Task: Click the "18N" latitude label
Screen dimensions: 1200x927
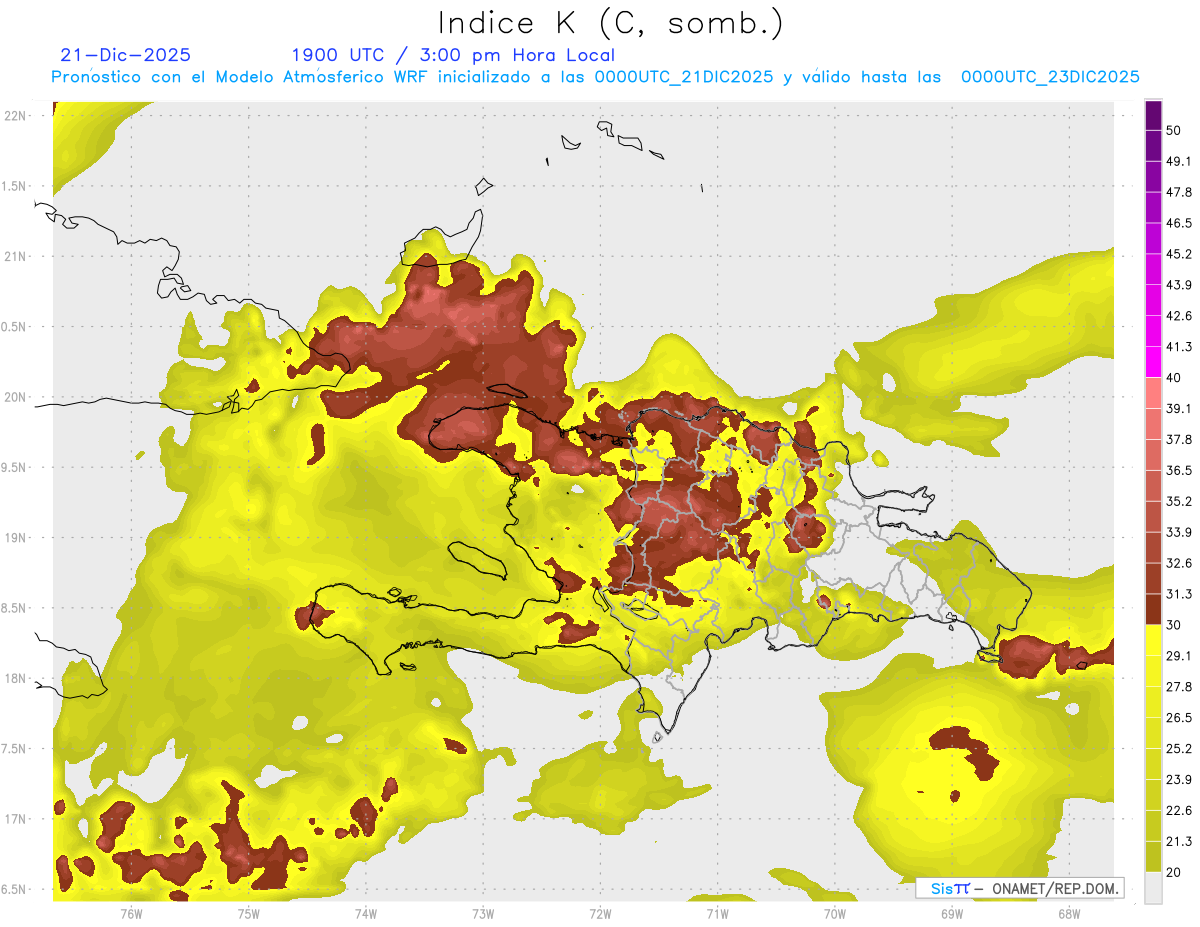Action: [16, 678]
